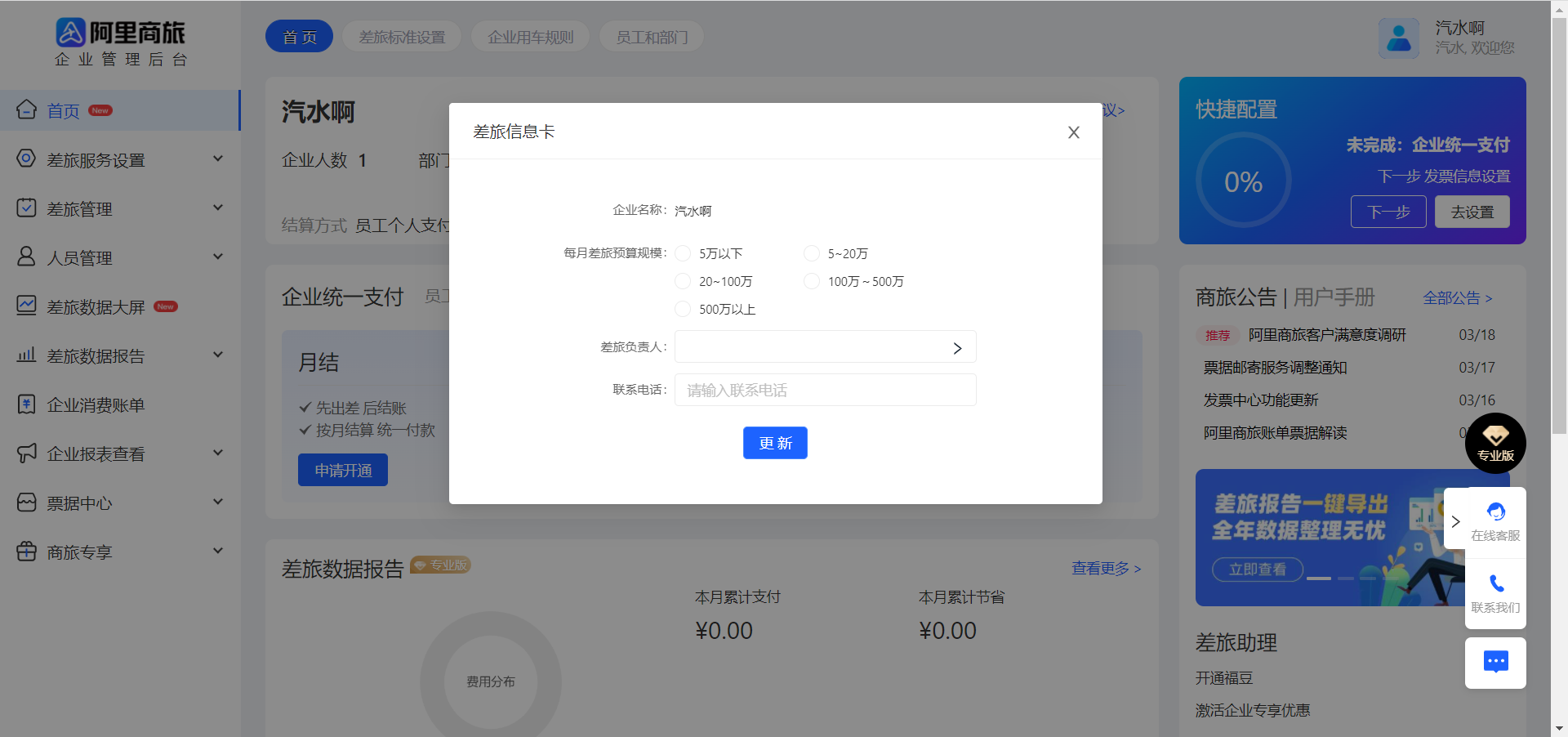Click the 差旅管理 calendar-check icon
Viewport: 1568px width, 737px height.
coord(26,208)
